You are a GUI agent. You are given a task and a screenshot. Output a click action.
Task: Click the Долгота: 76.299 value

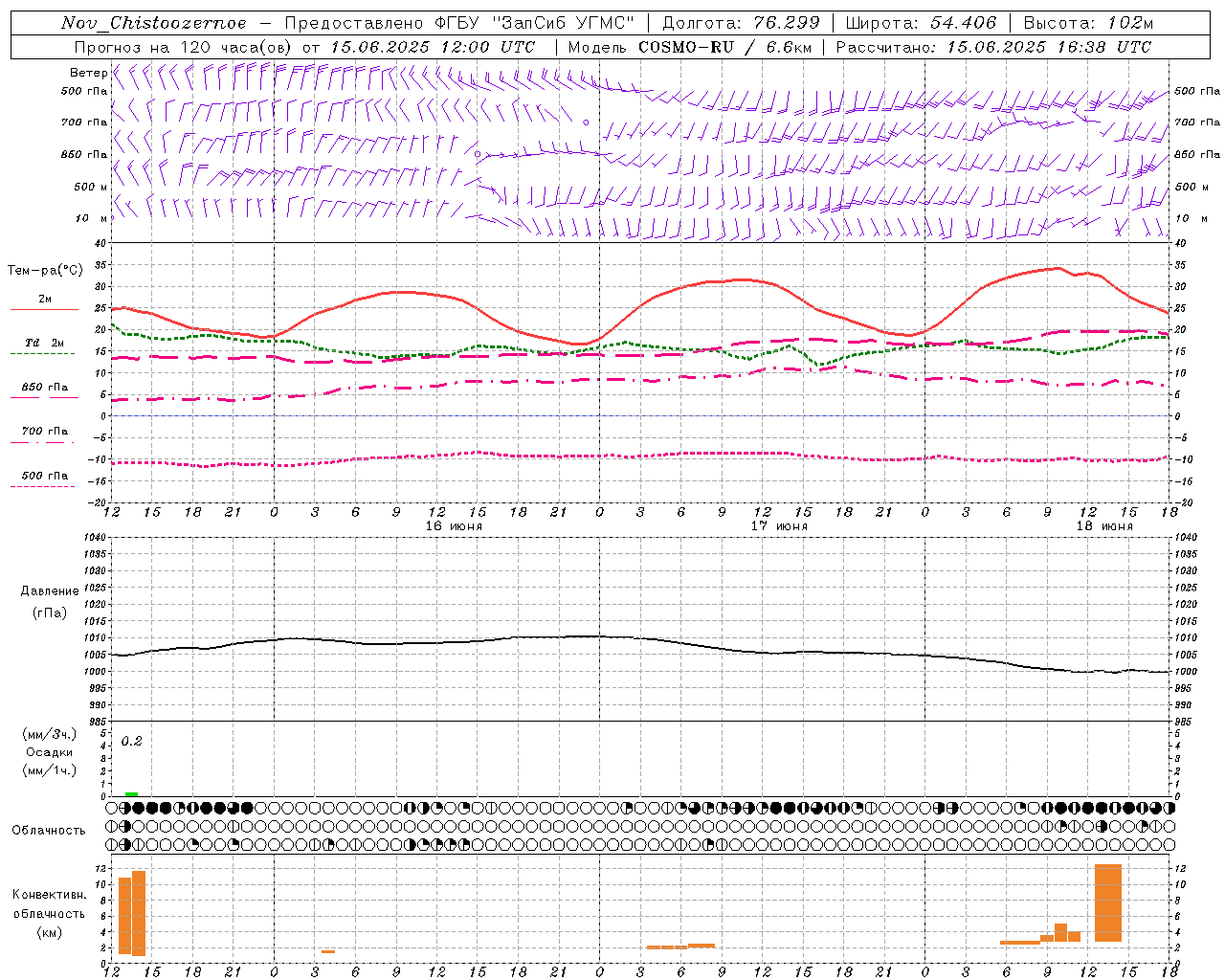click(741, 23)
